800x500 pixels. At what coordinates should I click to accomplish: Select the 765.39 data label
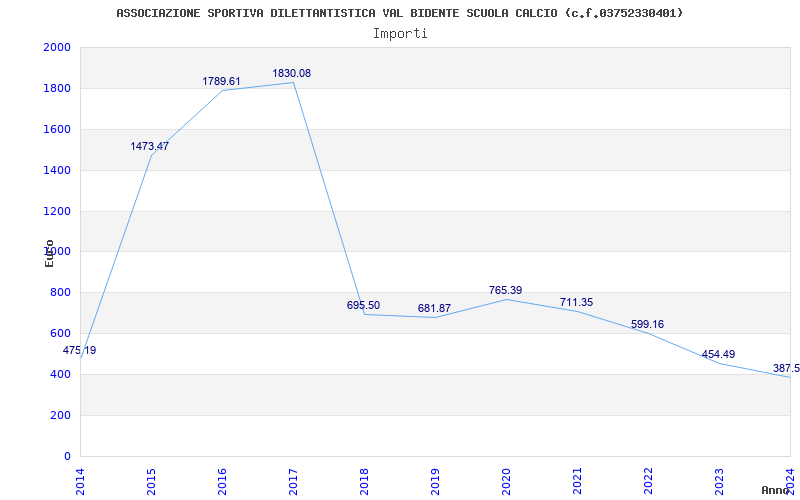505,291
